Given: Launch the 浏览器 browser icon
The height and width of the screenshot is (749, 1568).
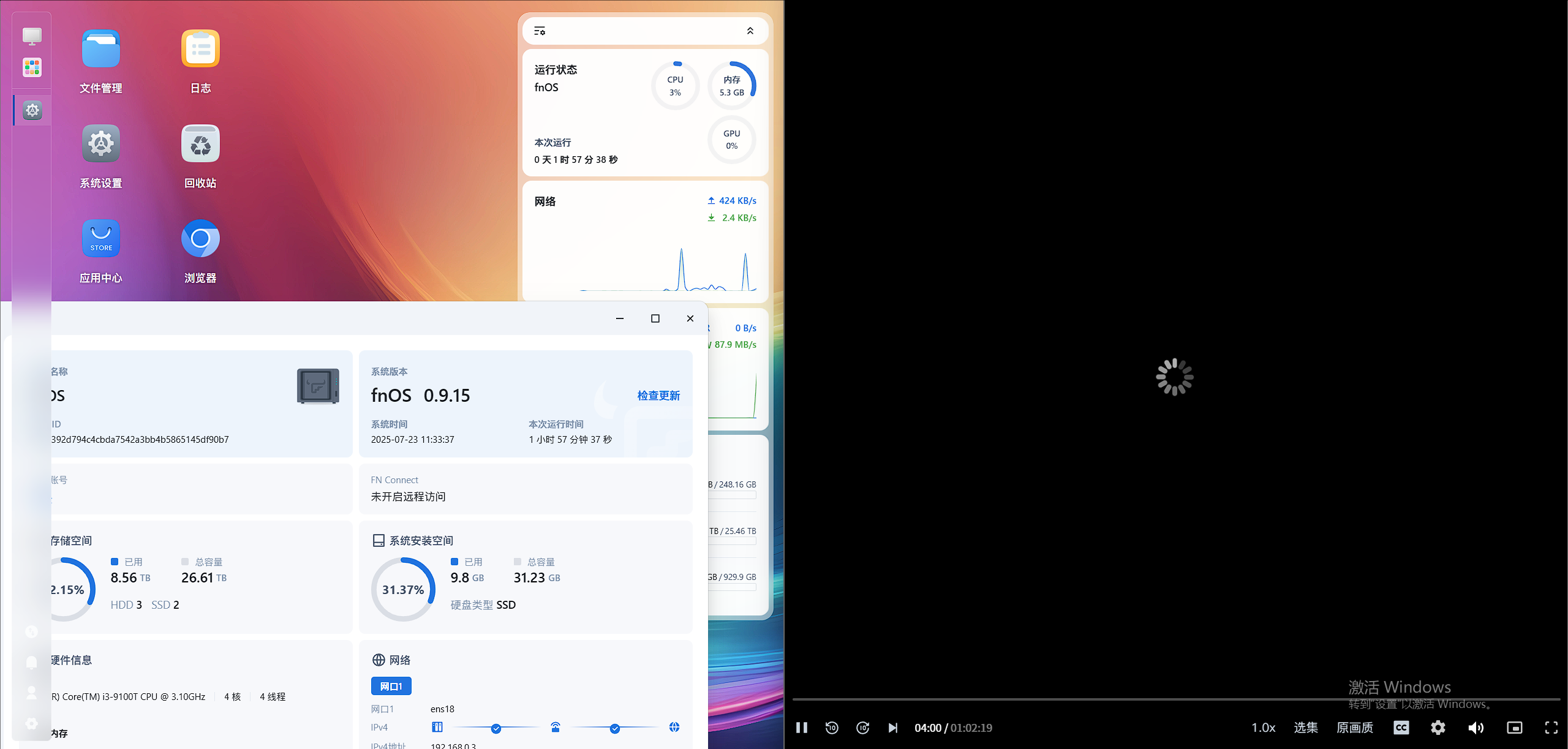Looking at the screenshot, I should pyautogui.click(x=200, y=239).
